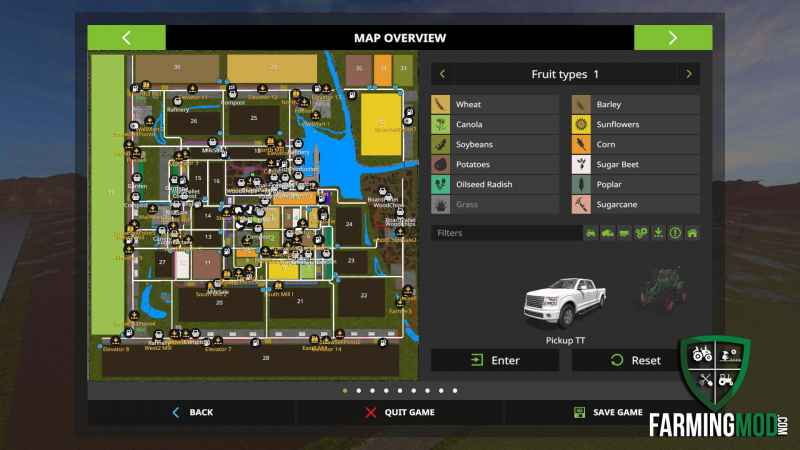
Task: Toggle the greyed-out Grass label
Action: 467,205
